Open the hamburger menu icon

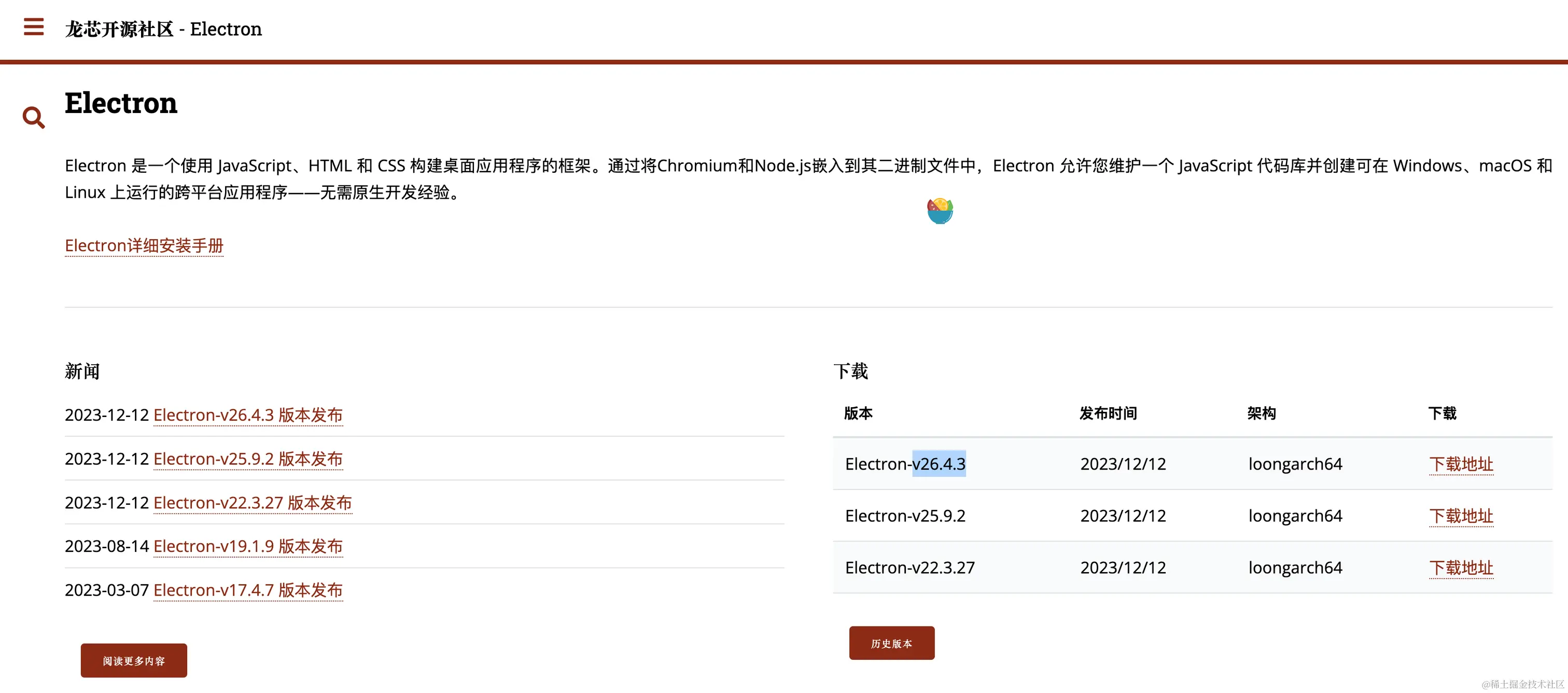click(x=34, y=27)
